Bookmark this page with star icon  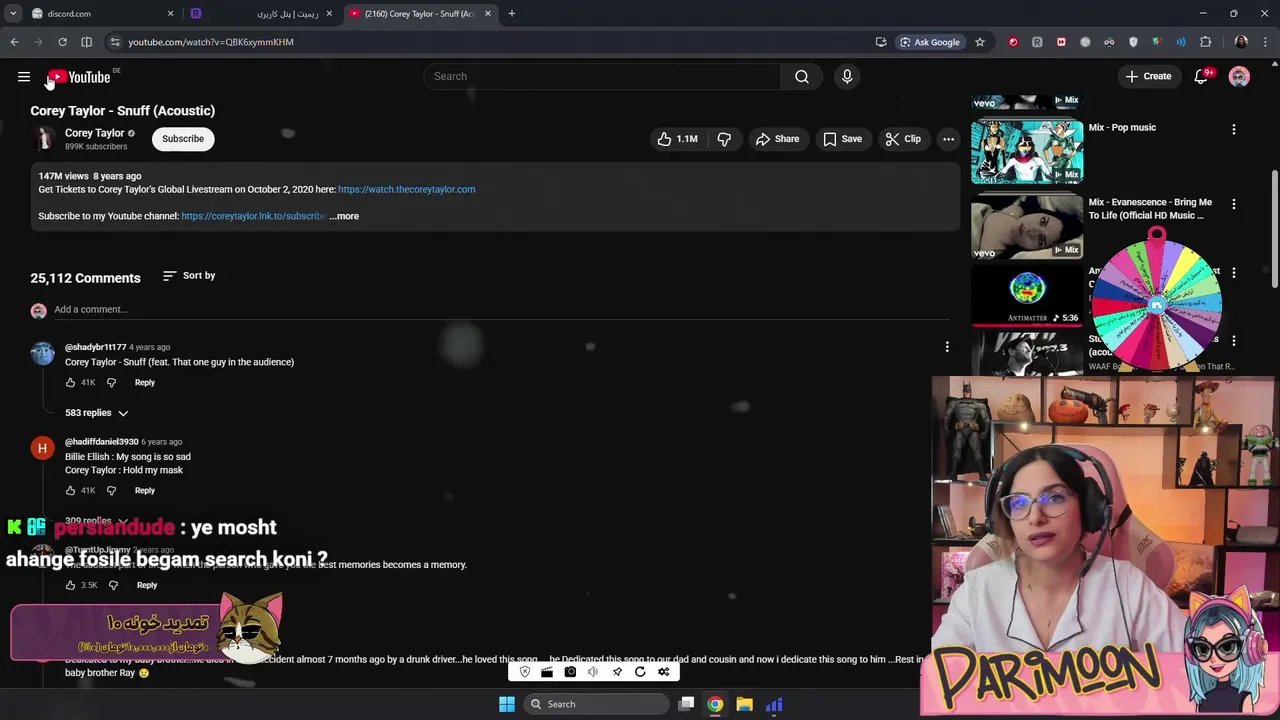980,42
